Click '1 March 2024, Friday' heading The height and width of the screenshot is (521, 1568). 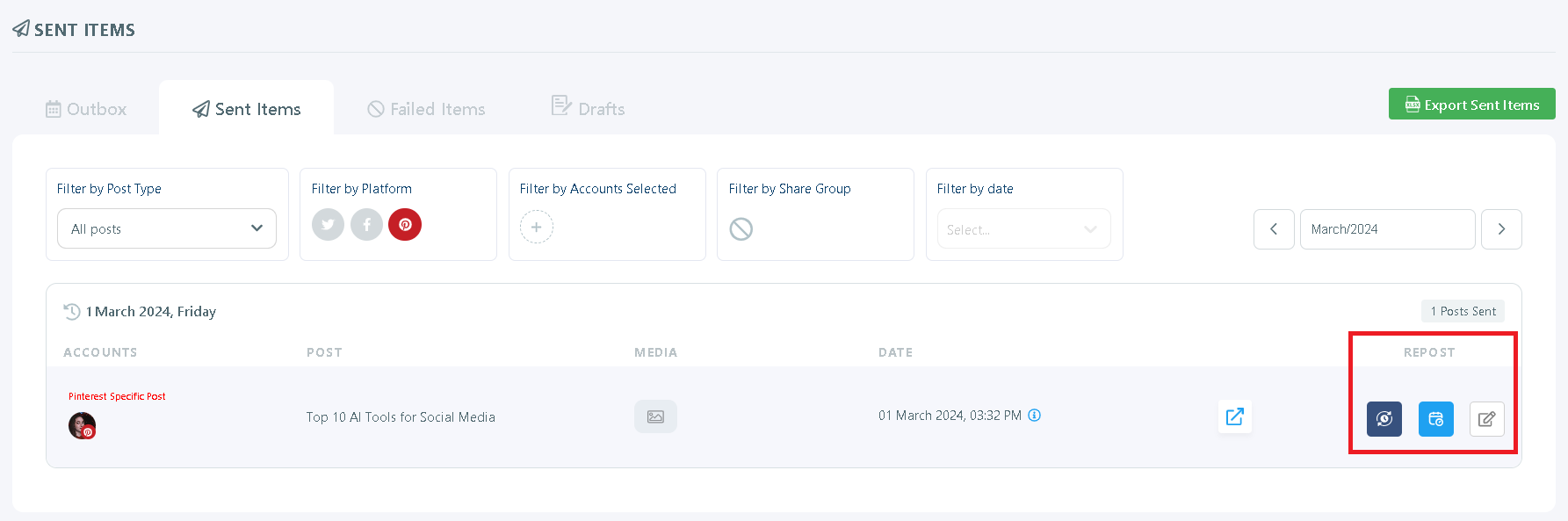pyautogui.click(x=151, y=312)
